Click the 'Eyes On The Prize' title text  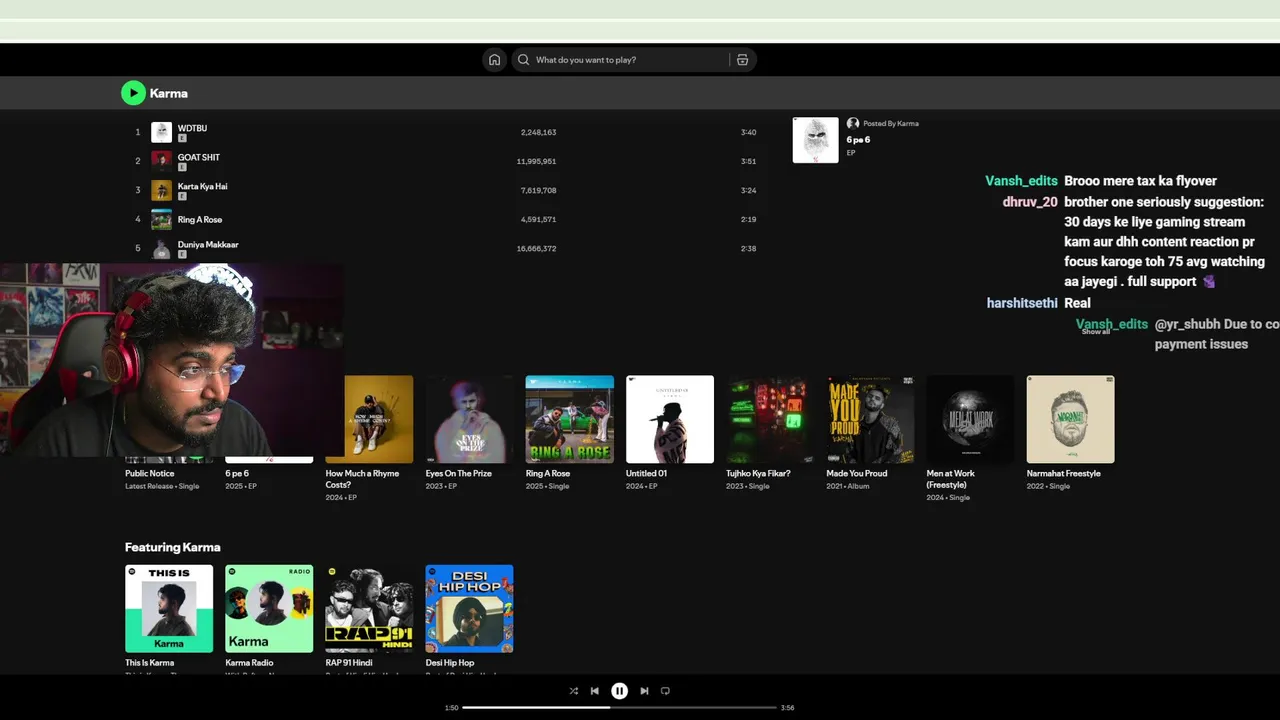(x=458, y=474)
